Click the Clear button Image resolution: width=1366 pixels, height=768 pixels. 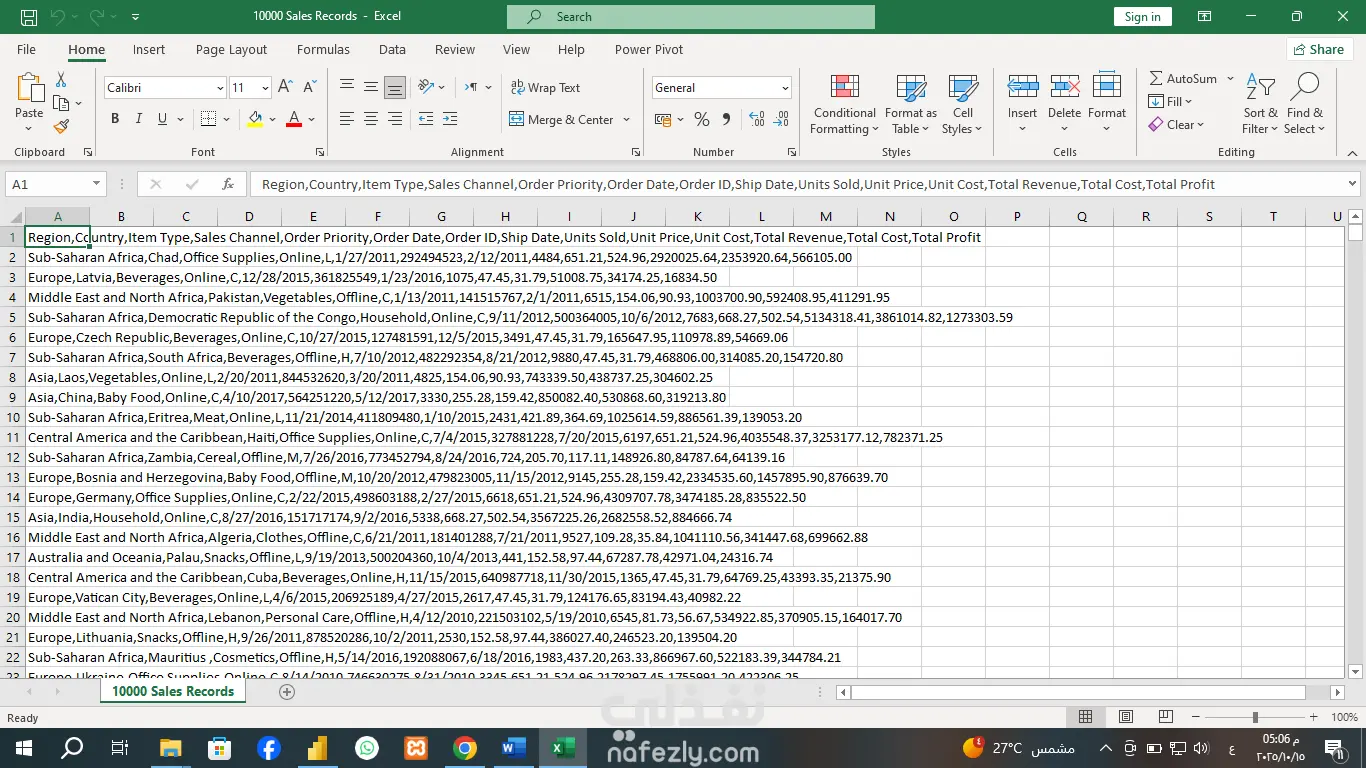(1176, 124)
